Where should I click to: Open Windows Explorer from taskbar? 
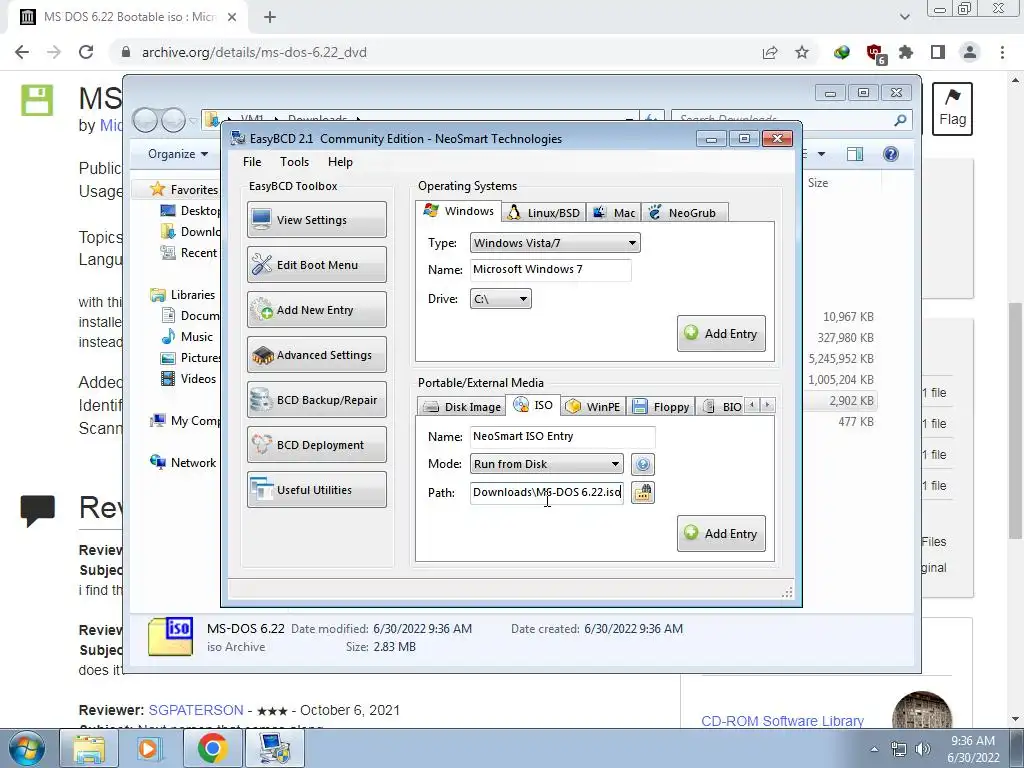point(89,748)
